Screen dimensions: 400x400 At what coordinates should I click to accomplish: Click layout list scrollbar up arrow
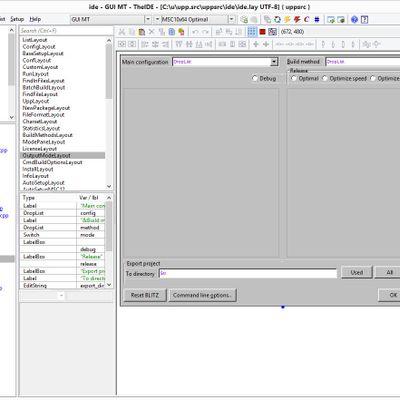pyautogui.click(x=109, y=40)
